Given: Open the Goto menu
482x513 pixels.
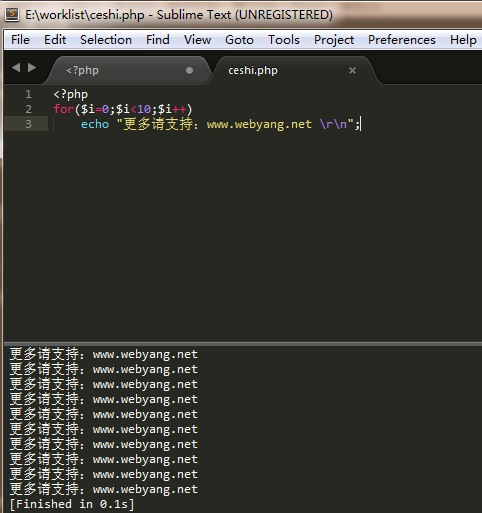Looking at the screenshot, I should pos(239,40).
